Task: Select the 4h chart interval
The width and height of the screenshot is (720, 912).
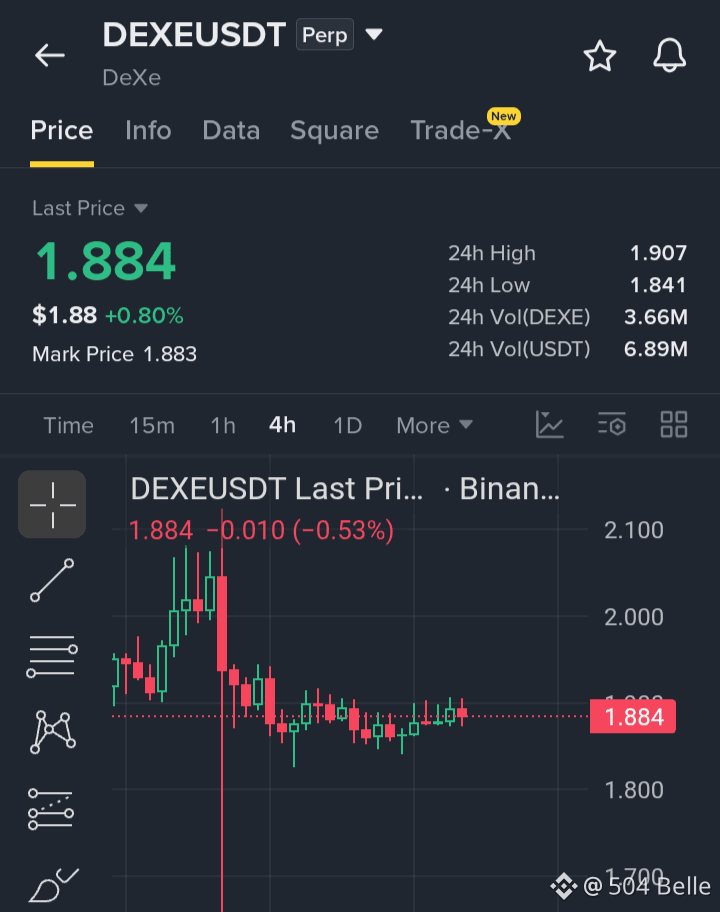Action: (x=282, y=425)
